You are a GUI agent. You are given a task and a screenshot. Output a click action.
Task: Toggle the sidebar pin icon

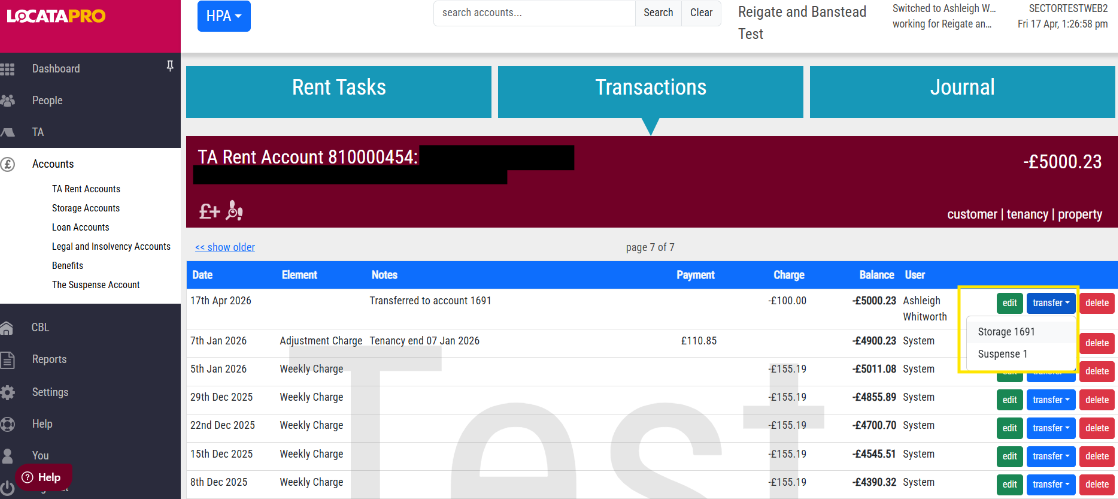click(170, 66)
